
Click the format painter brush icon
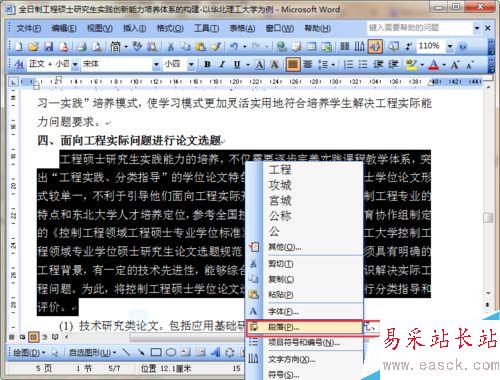216,47
